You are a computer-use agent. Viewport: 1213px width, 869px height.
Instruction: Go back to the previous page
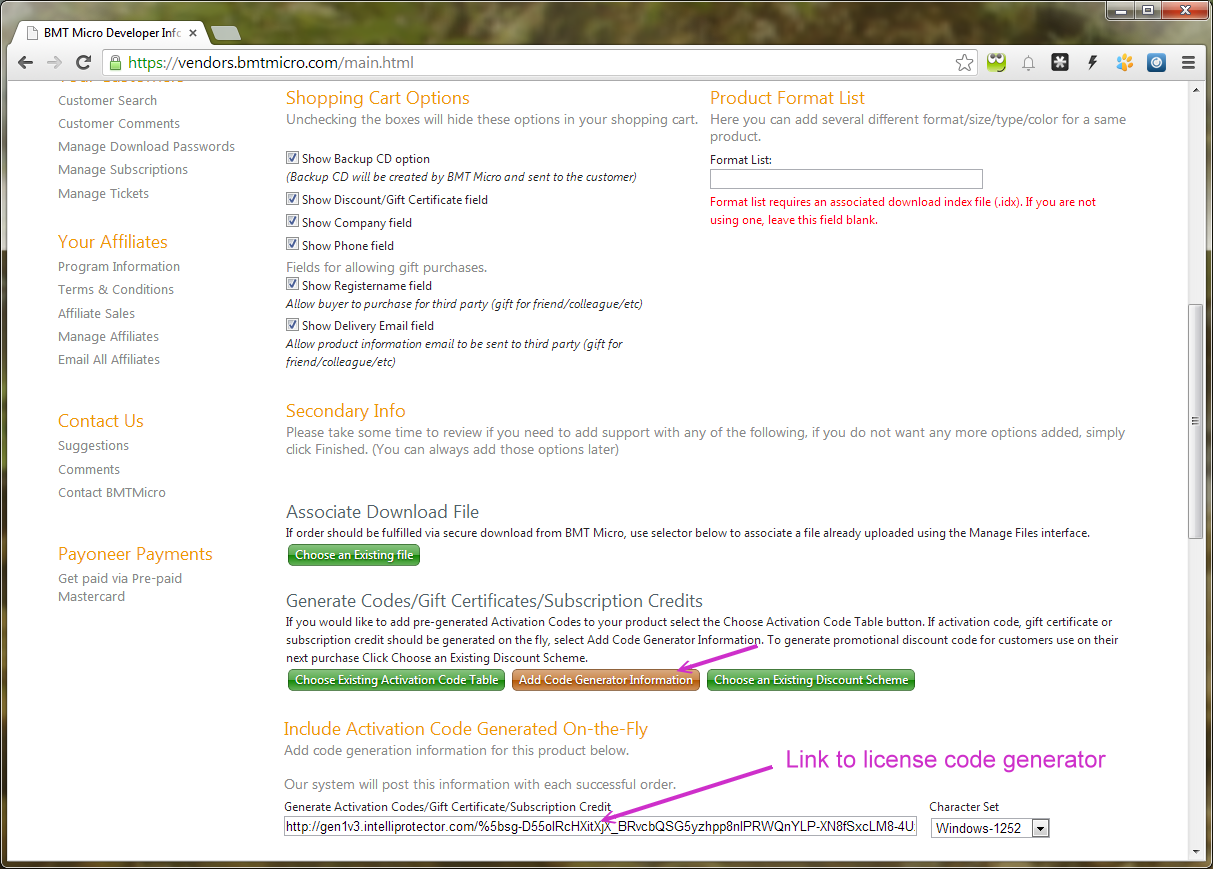coord(26,63)
